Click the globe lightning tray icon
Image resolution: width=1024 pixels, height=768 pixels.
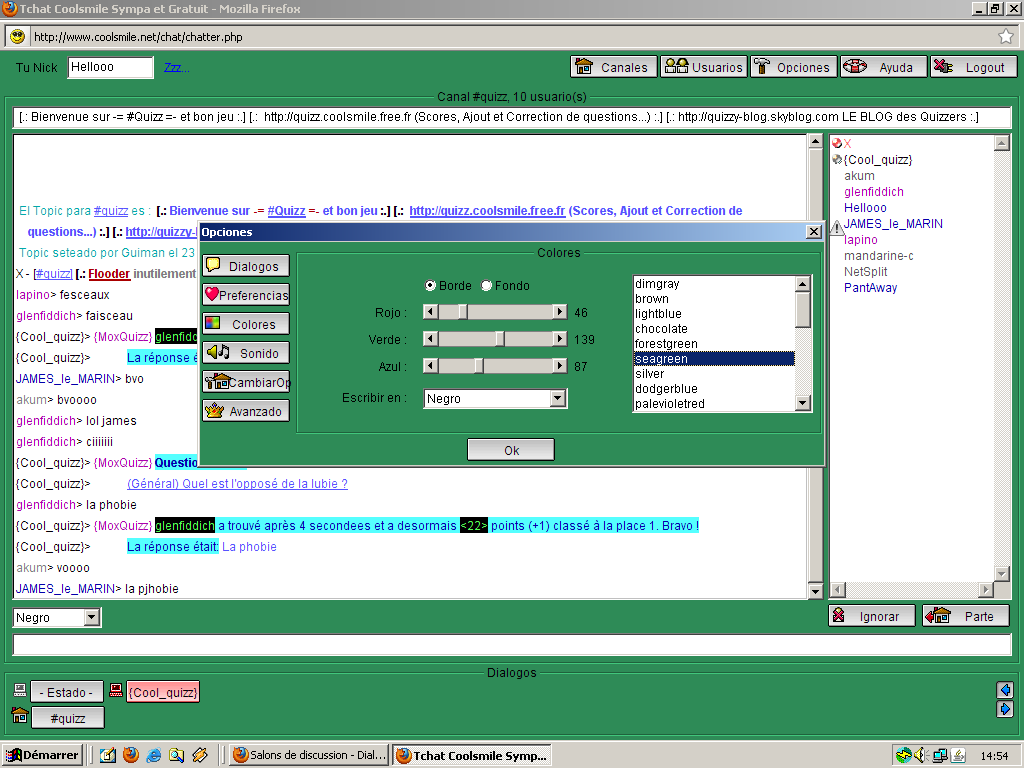coord(903,756)
